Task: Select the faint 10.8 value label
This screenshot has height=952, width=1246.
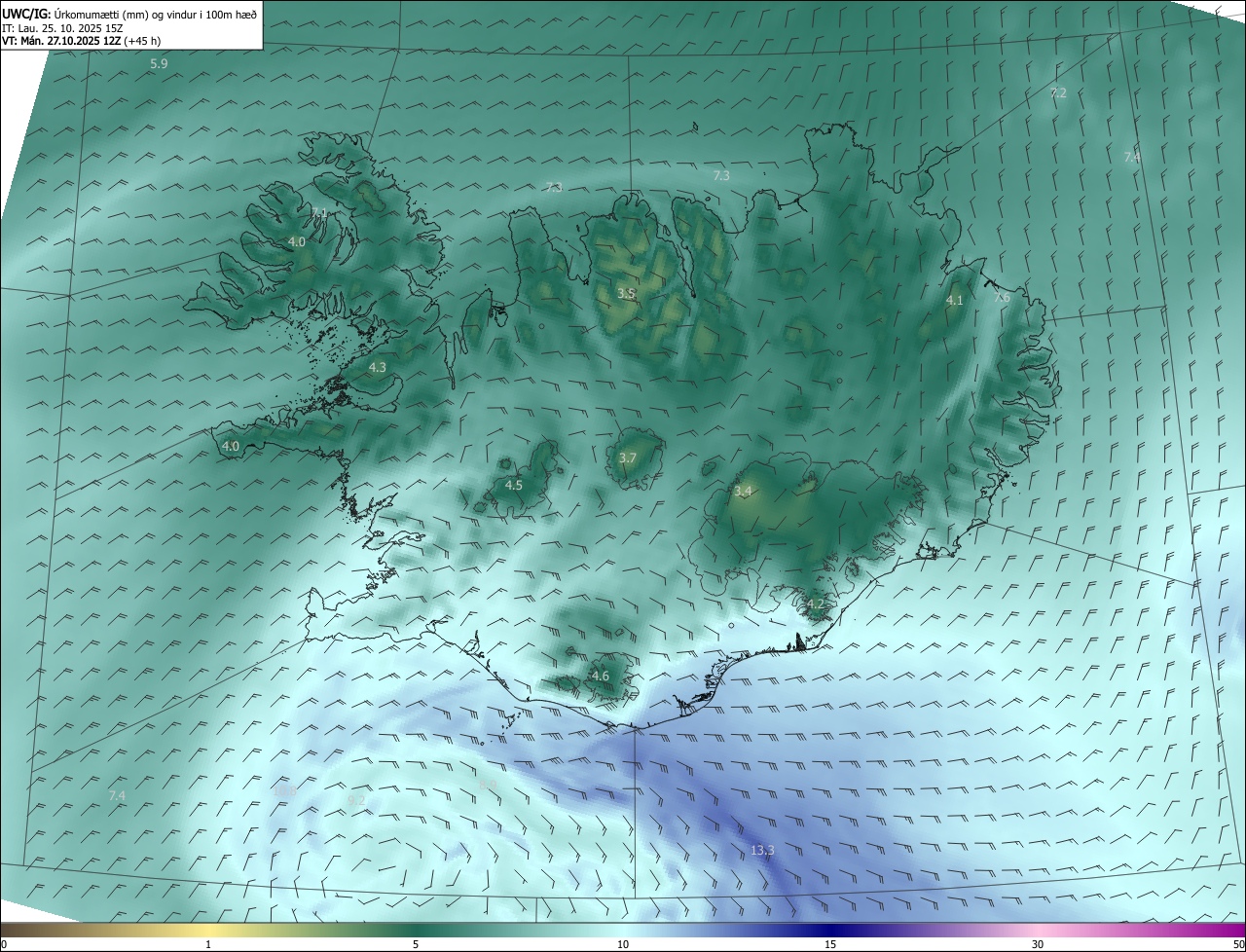Action: point(284,793)
